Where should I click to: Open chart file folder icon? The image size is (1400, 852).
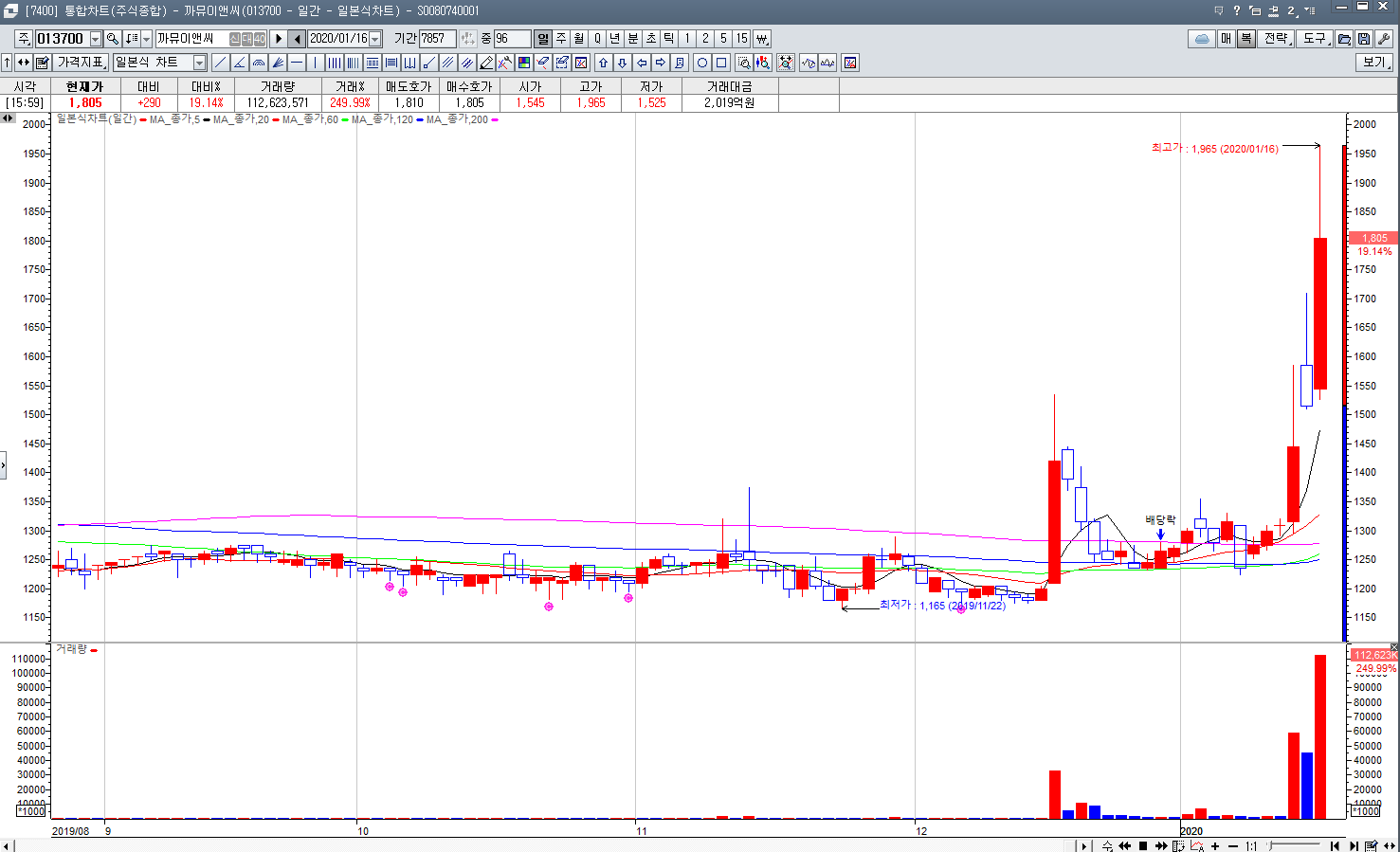1344,39
